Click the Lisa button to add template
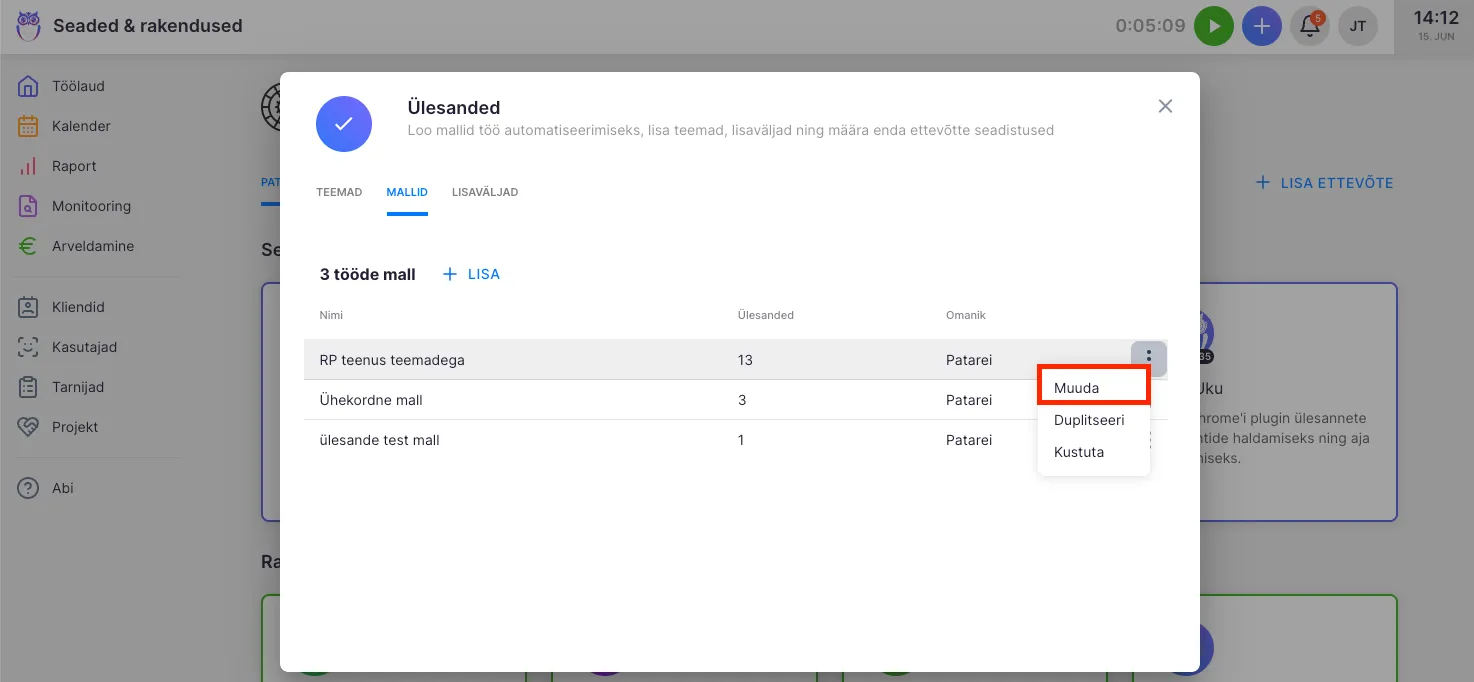This screenshot has height=682, width=1474. [x=472, y=274]
